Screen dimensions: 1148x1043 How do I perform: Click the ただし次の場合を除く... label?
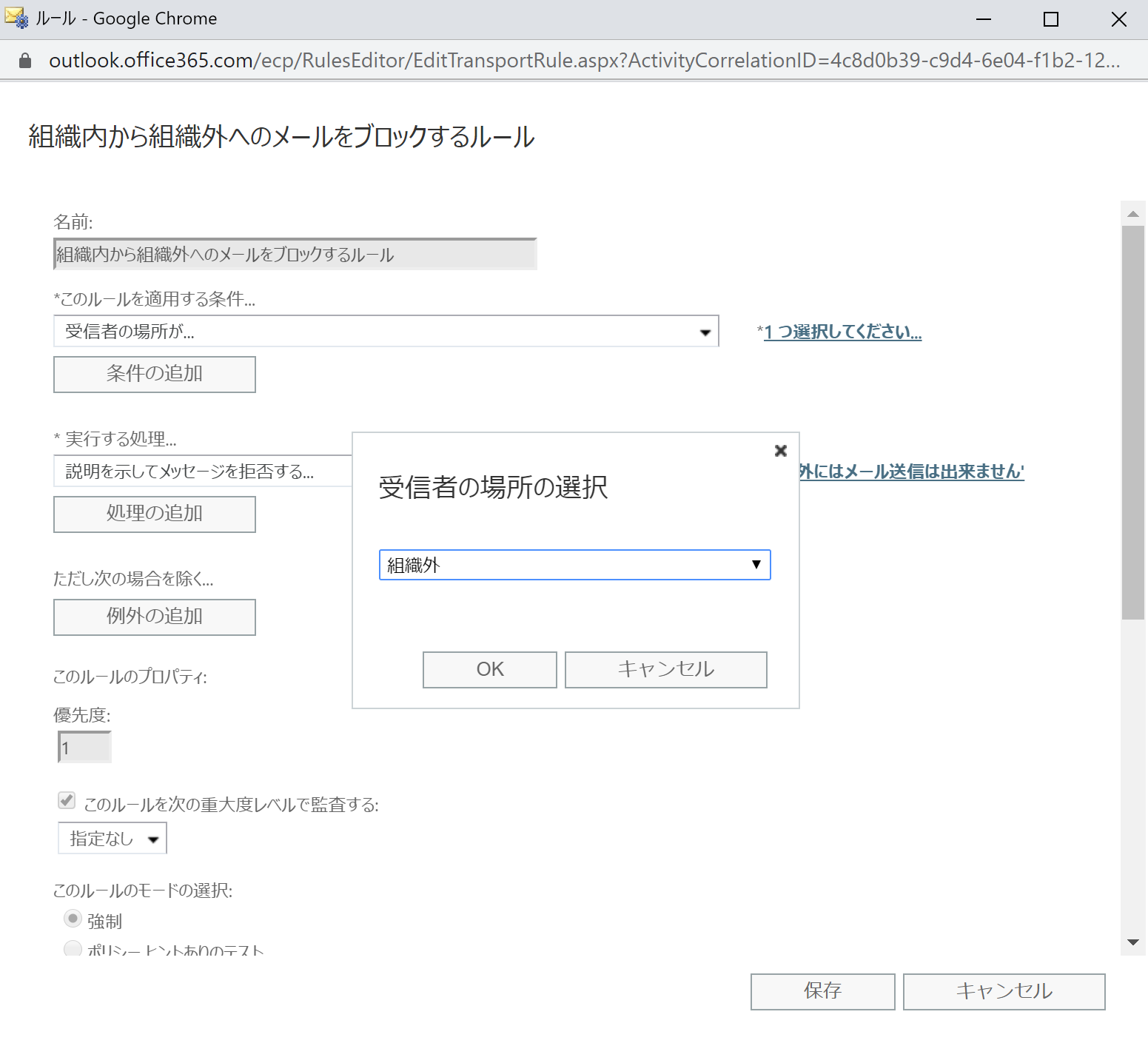133,579
